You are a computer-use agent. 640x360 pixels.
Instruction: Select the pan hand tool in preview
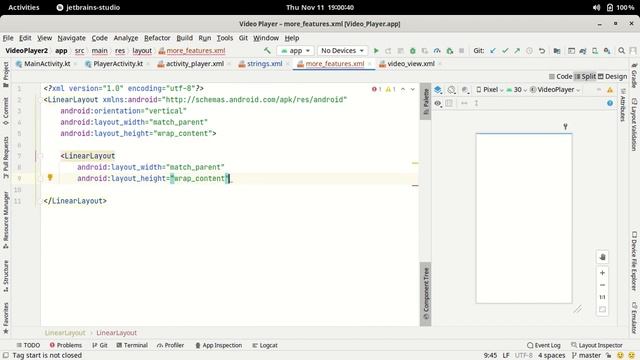coord(602,257)
